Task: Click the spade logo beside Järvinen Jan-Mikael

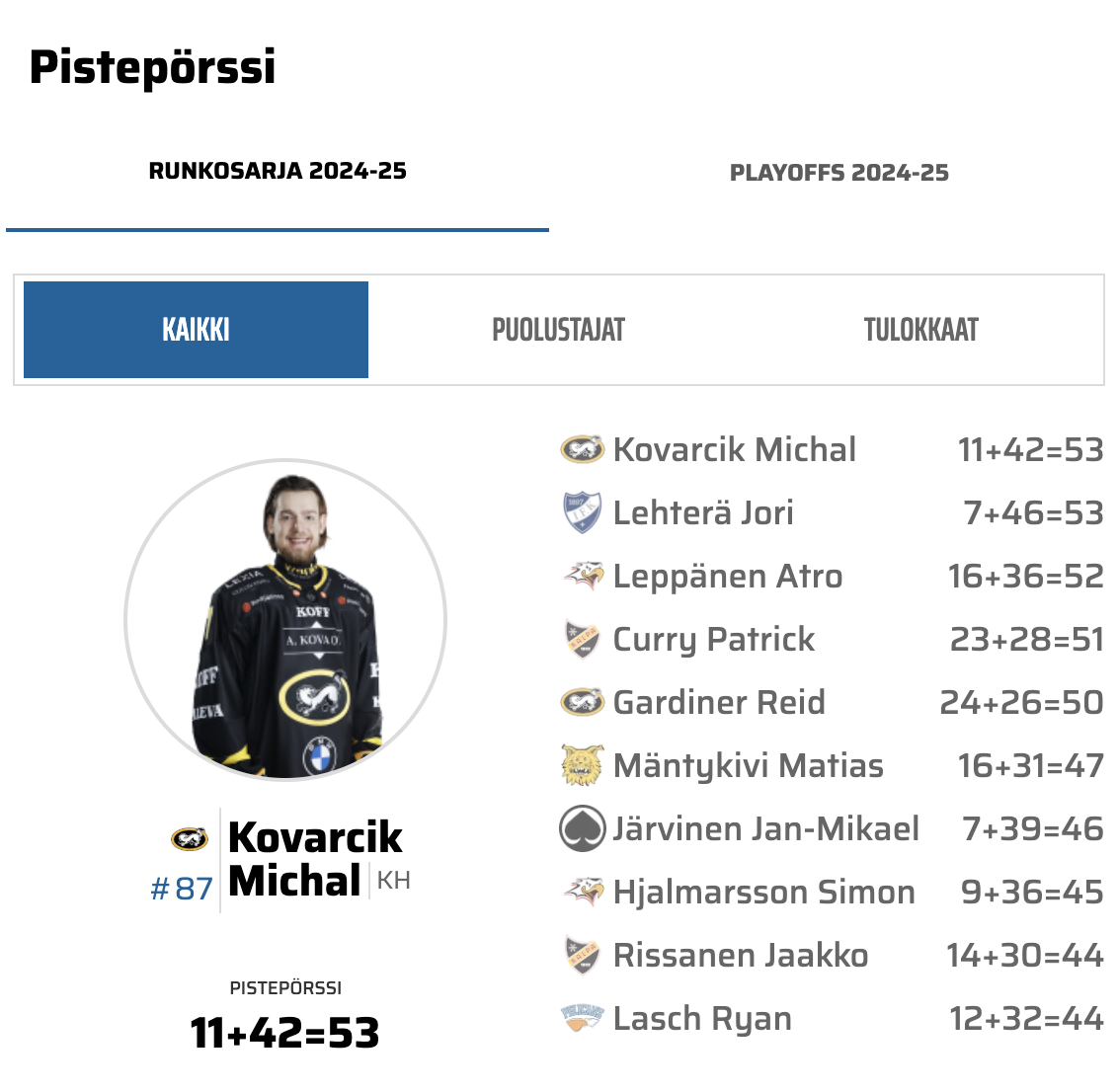Action: click(582, 829)
